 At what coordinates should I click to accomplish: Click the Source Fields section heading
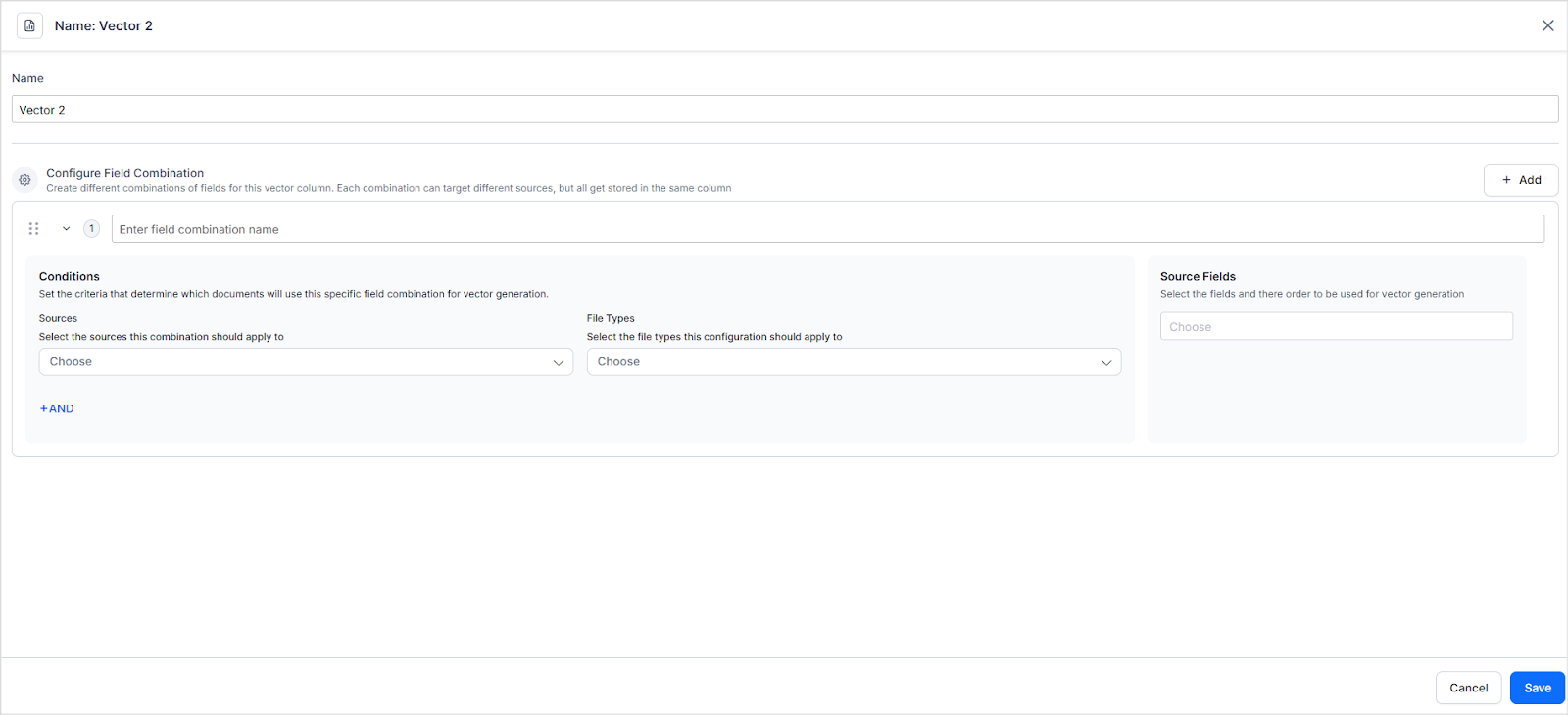tap(1198, 277)
